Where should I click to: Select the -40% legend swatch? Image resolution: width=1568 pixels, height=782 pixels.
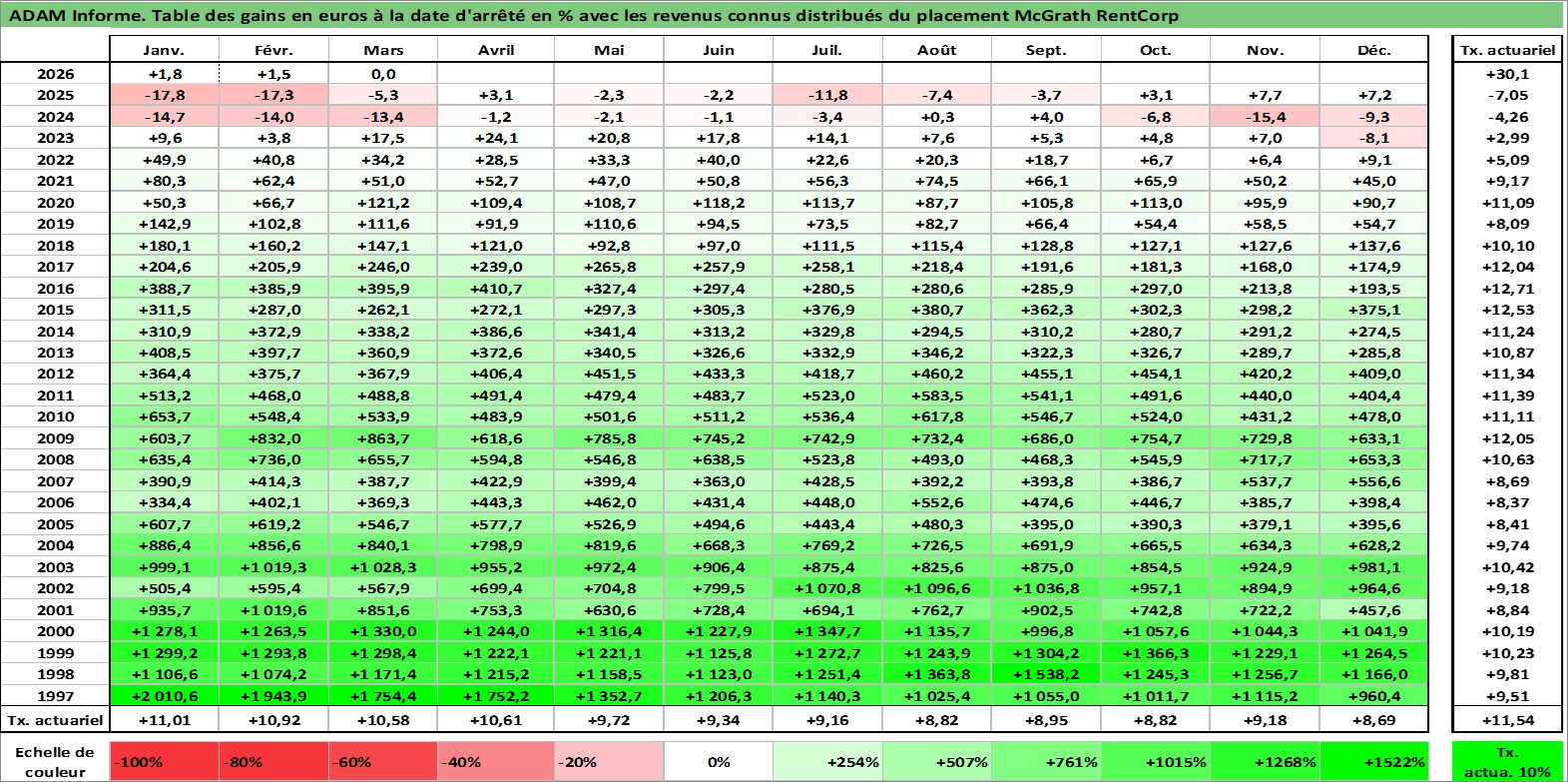[496, 761]
